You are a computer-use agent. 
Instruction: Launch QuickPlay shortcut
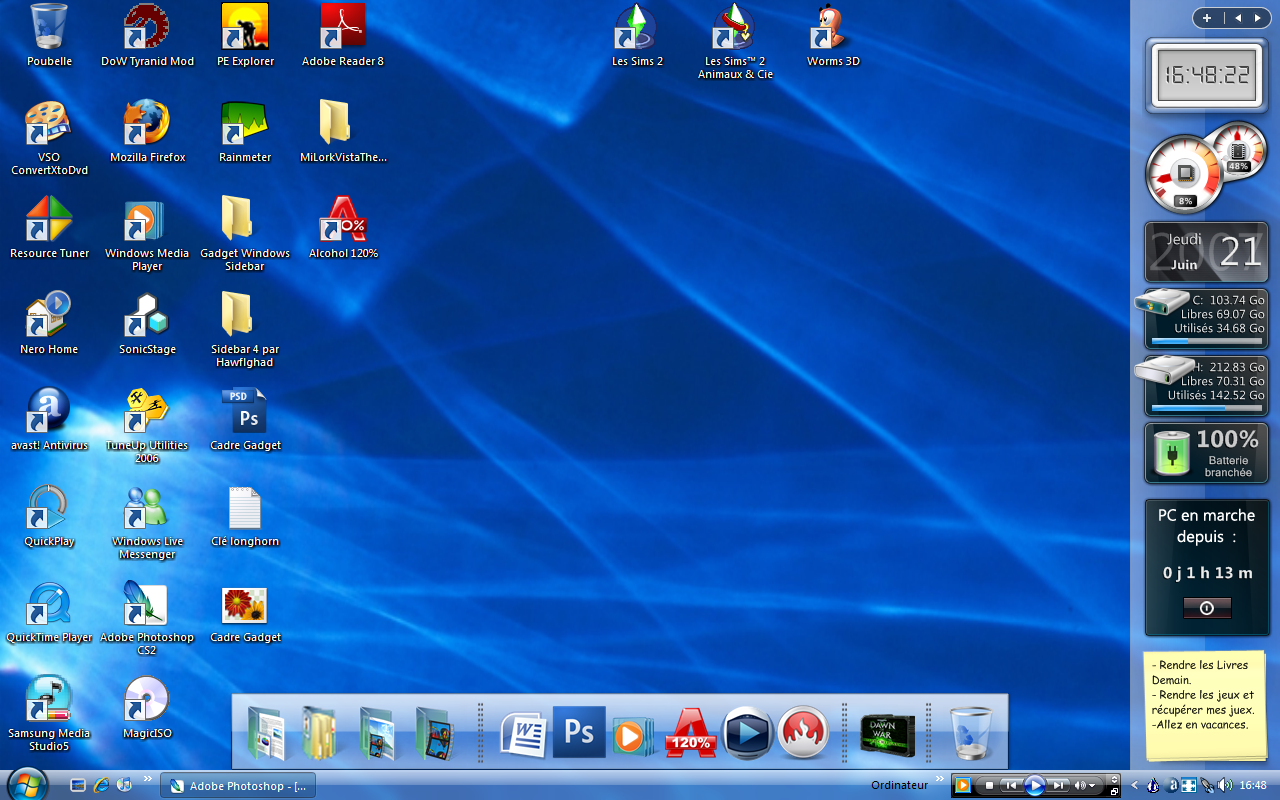pyautogui.click(x=49, y=514)
